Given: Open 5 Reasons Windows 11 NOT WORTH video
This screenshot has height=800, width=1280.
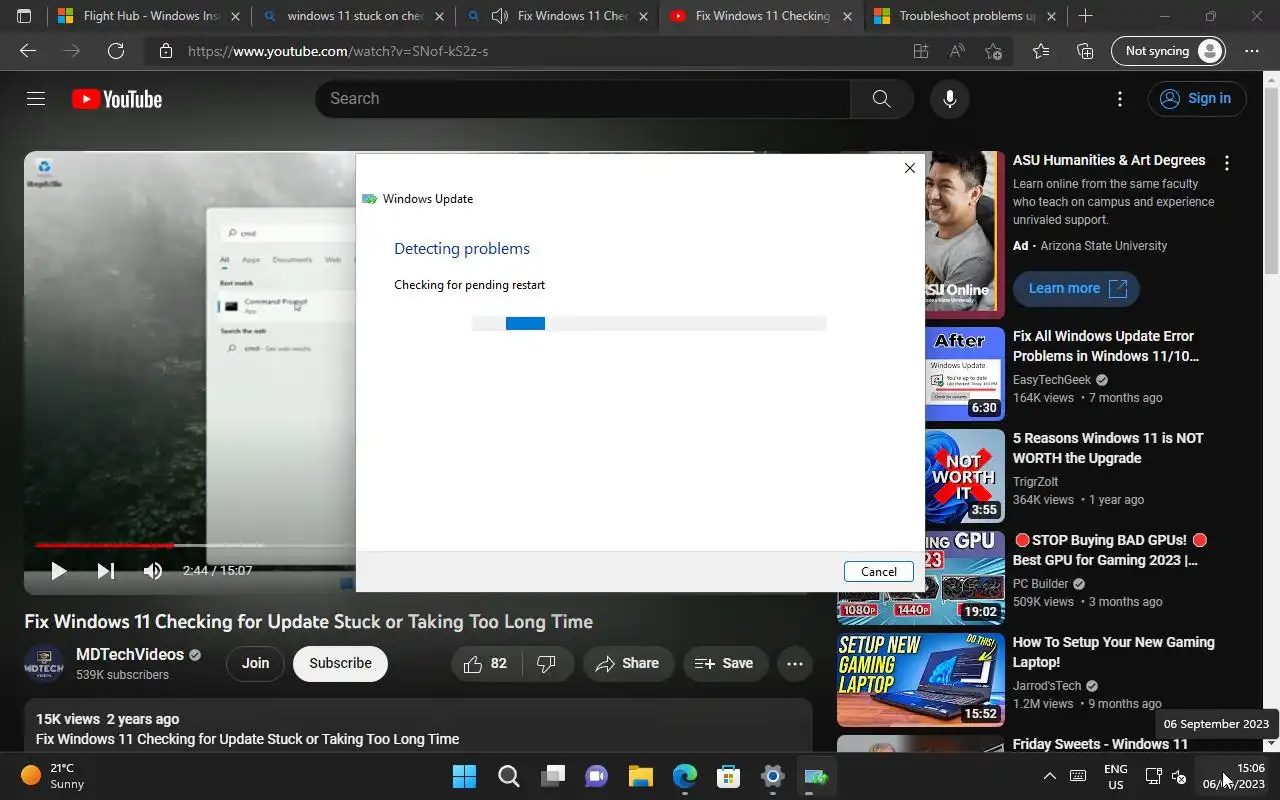Looking at the screenshot, I should tap(1108, 448).
